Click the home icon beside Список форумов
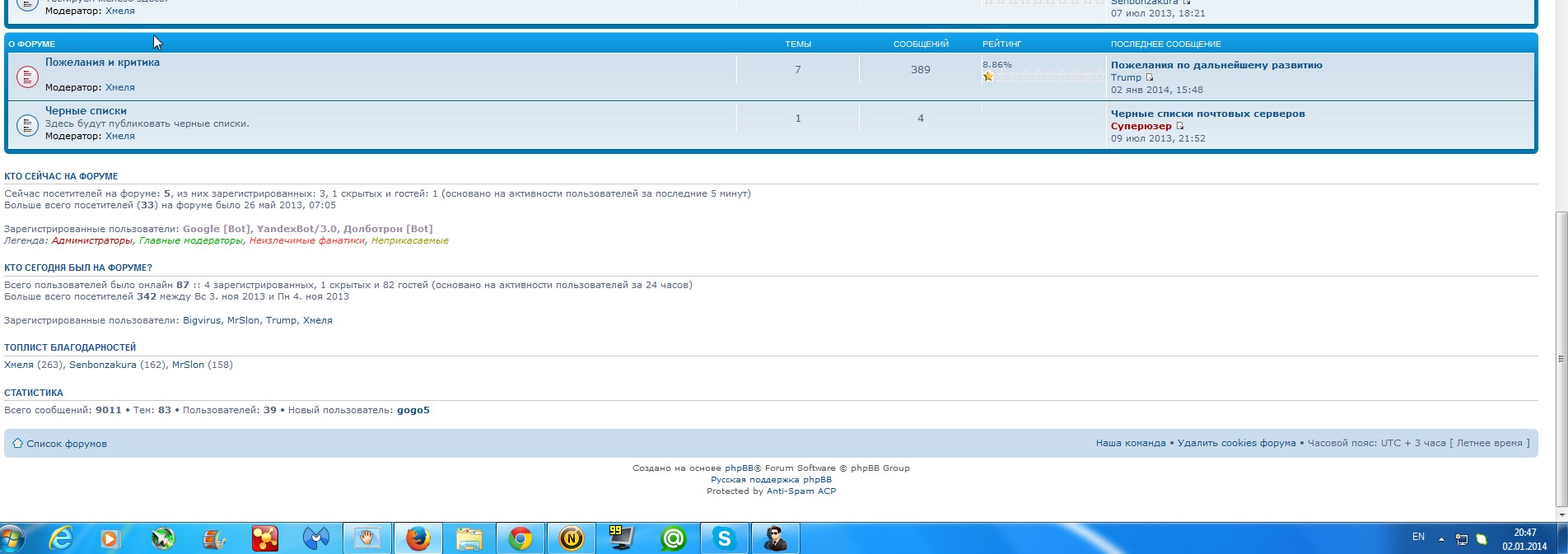 tap(16, 443)
